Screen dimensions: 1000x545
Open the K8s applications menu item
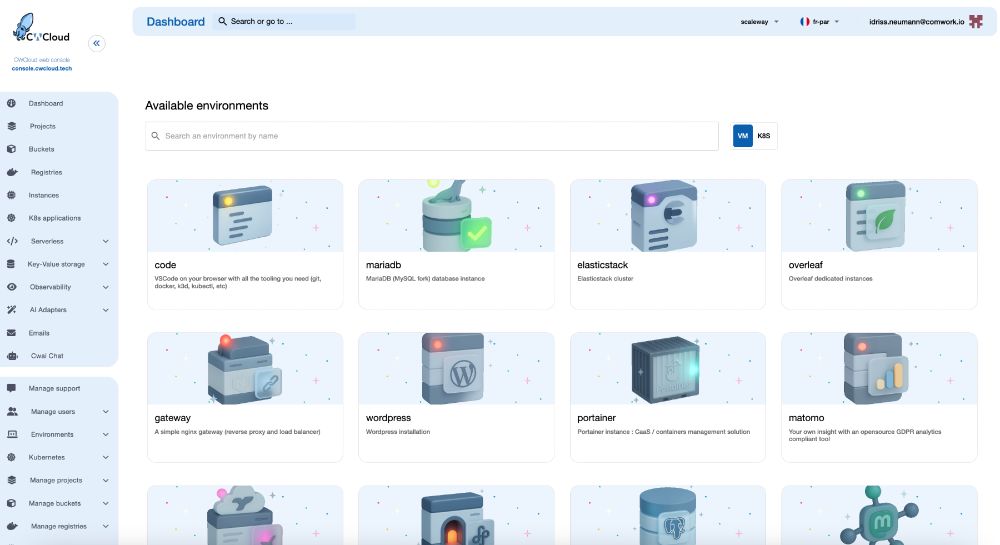coord(58,218)
